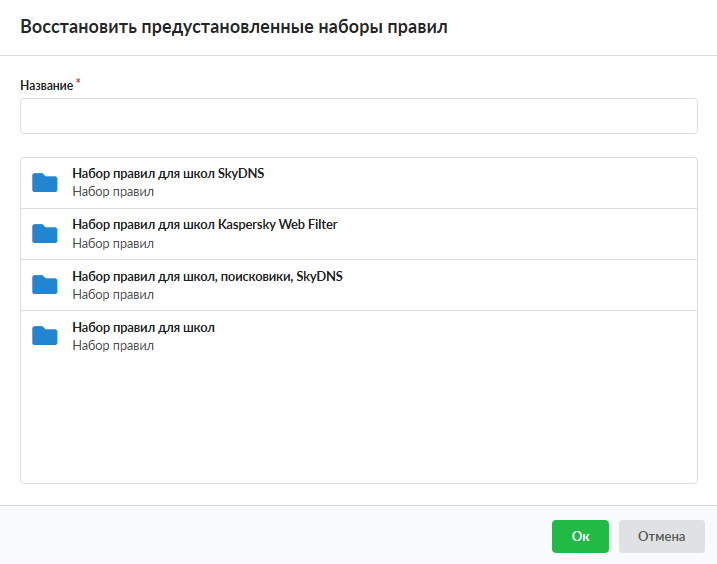Click folder icon for Kaspersky Web Filter set
The width and height of the screenshot is (717, 564).
point(45,233)
